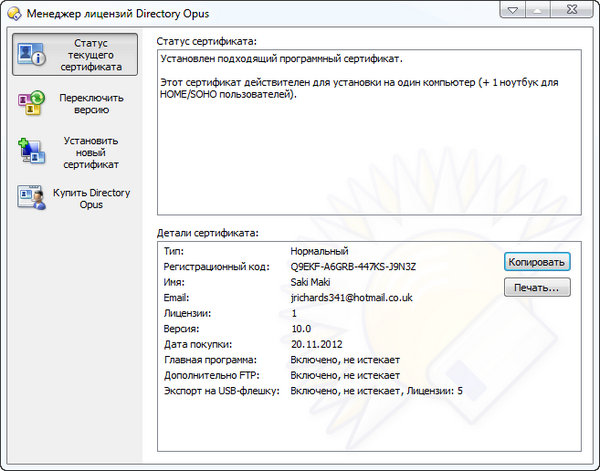
Task: Close the license manager window
Action: coord(572,10)
